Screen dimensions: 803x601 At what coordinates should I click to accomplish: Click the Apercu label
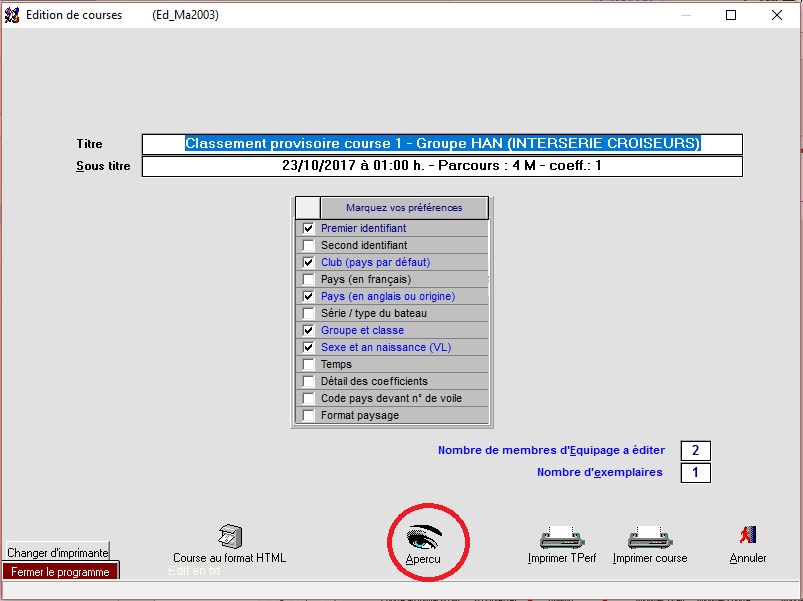pyautogui.click(x=423, y=559)
